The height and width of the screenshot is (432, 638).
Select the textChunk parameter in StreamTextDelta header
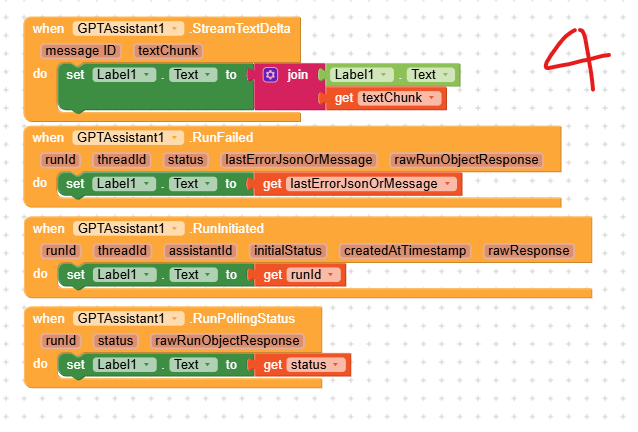coord(168,51)
